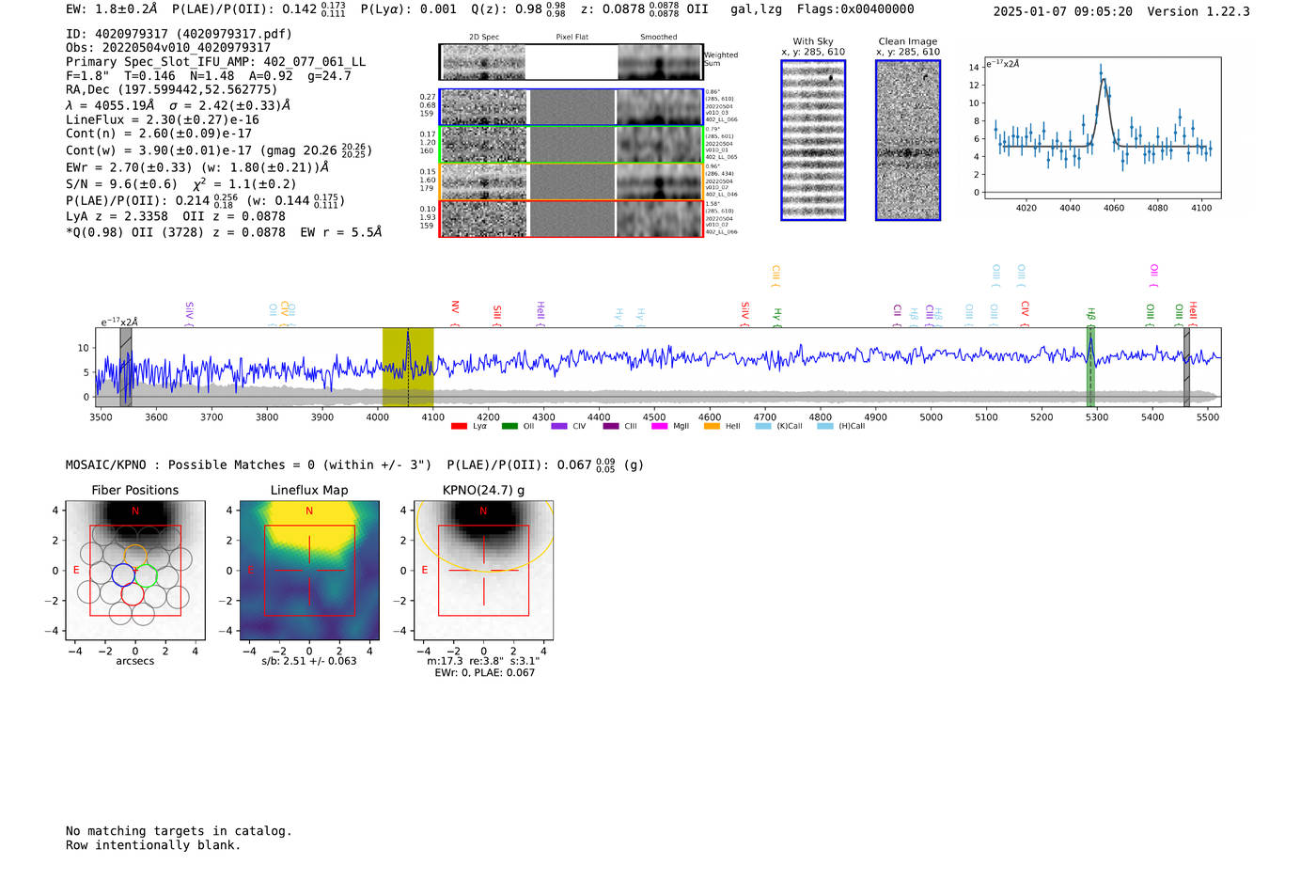Click the green Hβ band near 5290Å
The height and width of the screenshot is (896, 1316).
[1091, 367]
